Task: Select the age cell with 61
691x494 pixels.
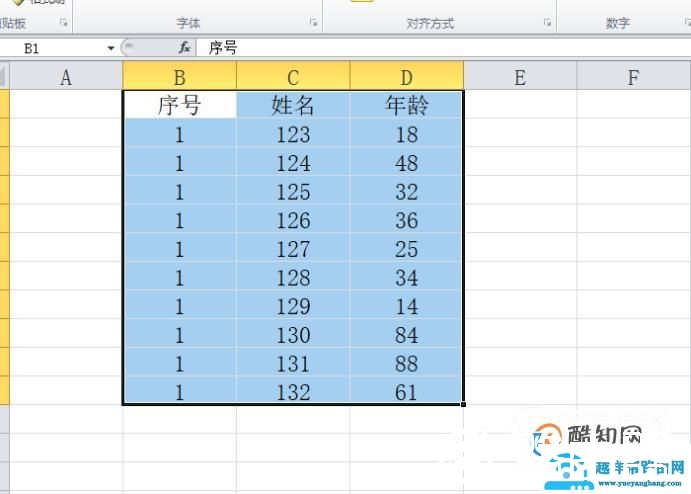Action: (406, 390)
